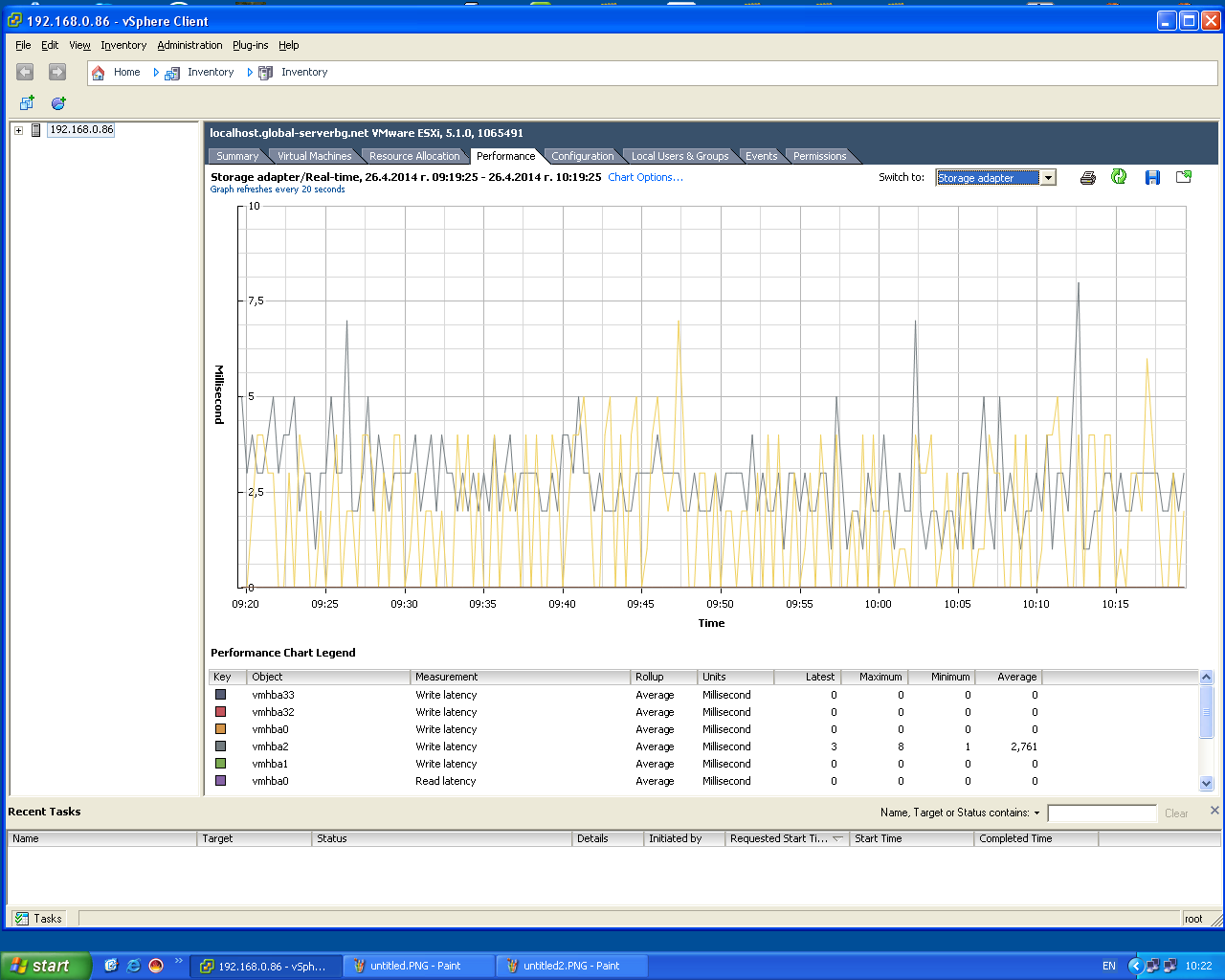The height and width of the screenshot is (980, 1225).
Task: Click the Back navigation arrow
Action: [x=25, y=72]
